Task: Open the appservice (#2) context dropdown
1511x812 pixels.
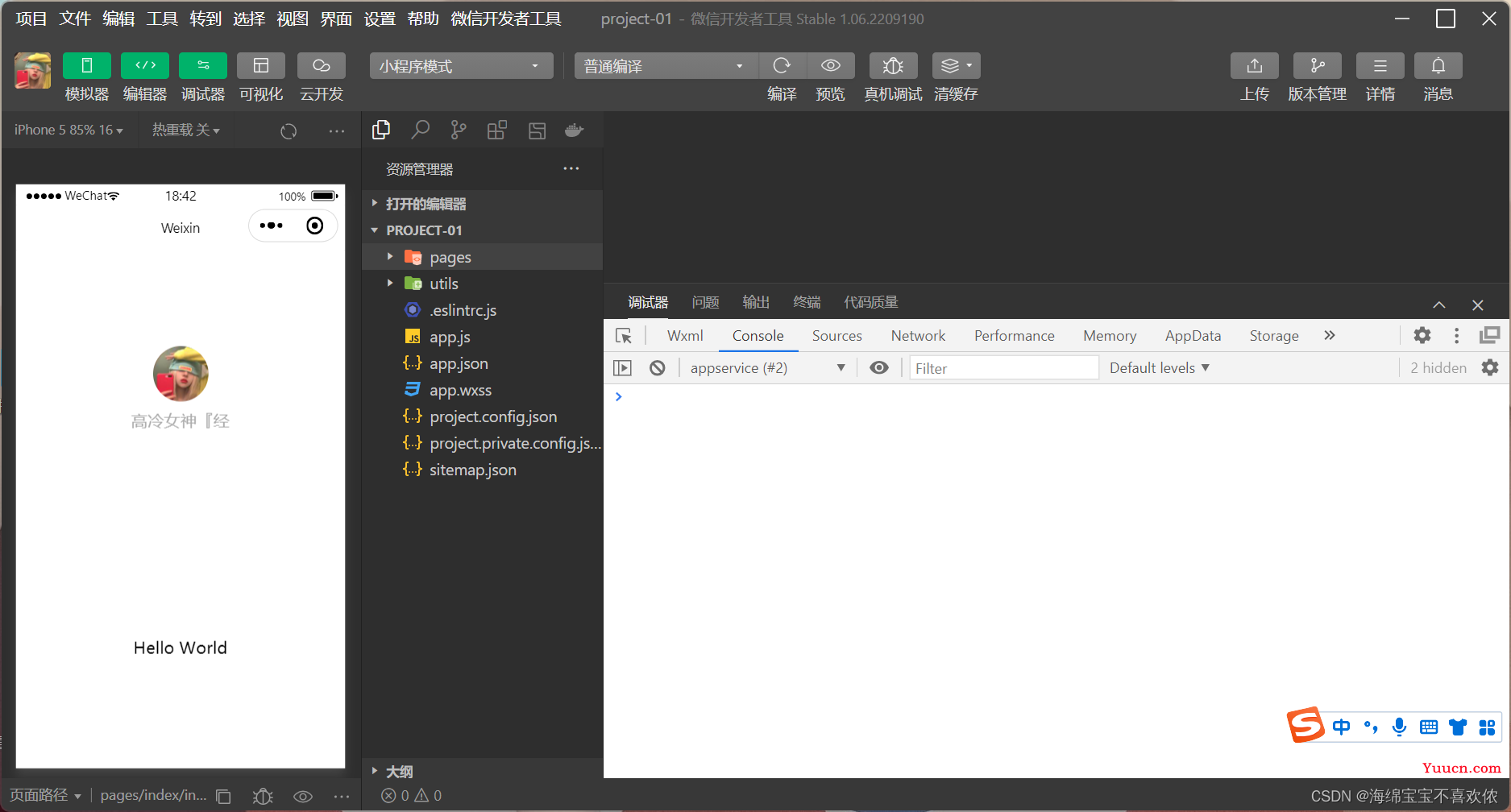Action: click(768, 368)
